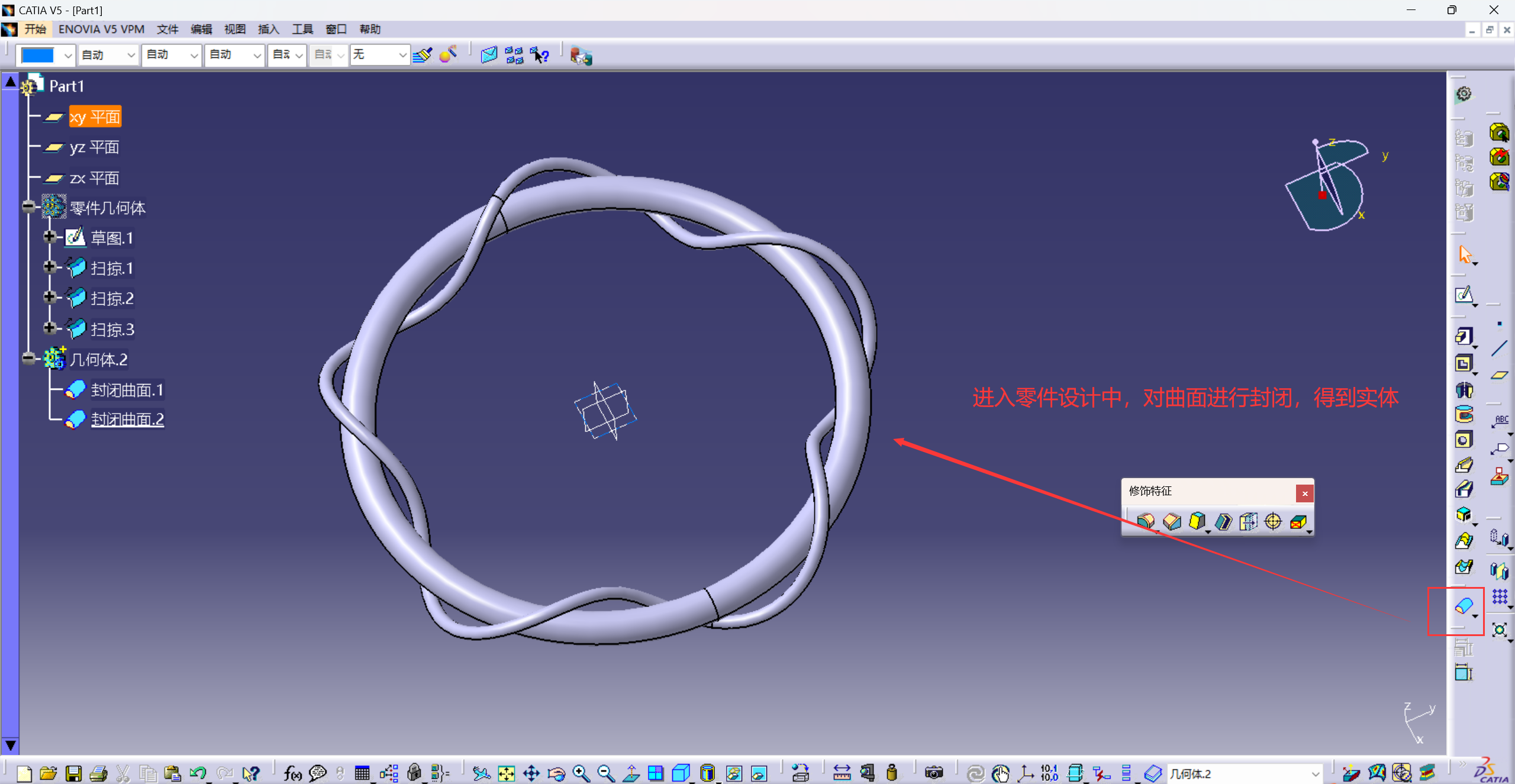This screenshot has height=784, width=1515.
Task: Activate the Select arrow tool
Action: [x=1465, y=254]
